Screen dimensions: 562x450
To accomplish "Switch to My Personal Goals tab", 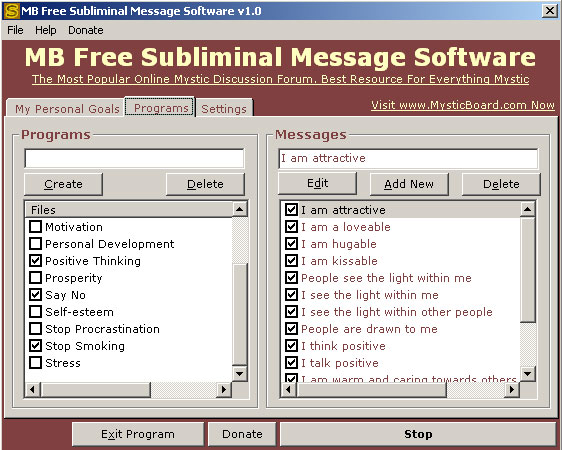I will (67, 109).
